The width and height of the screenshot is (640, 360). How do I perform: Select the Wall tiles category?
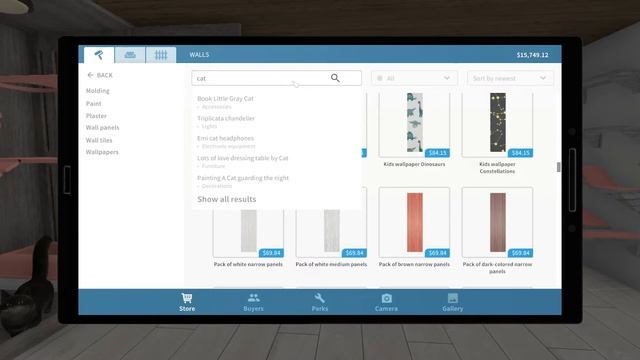(x=99, y=140)
